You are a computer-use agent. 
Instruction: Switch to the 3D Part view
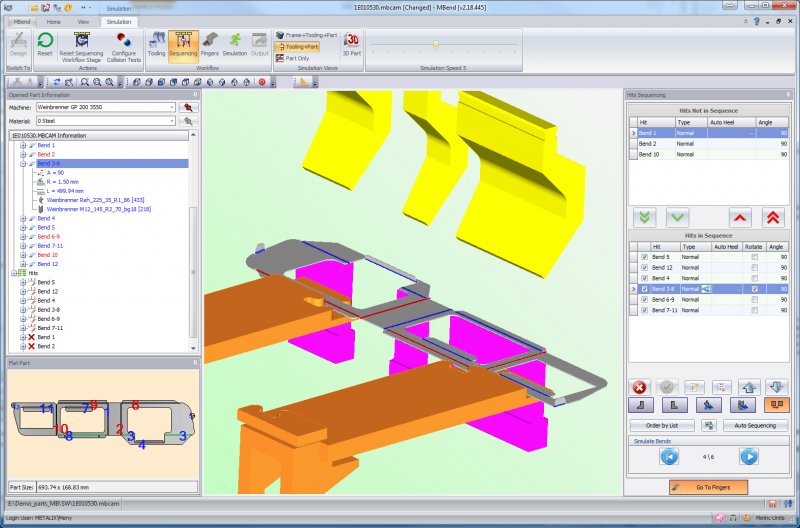tap(352, 44)
